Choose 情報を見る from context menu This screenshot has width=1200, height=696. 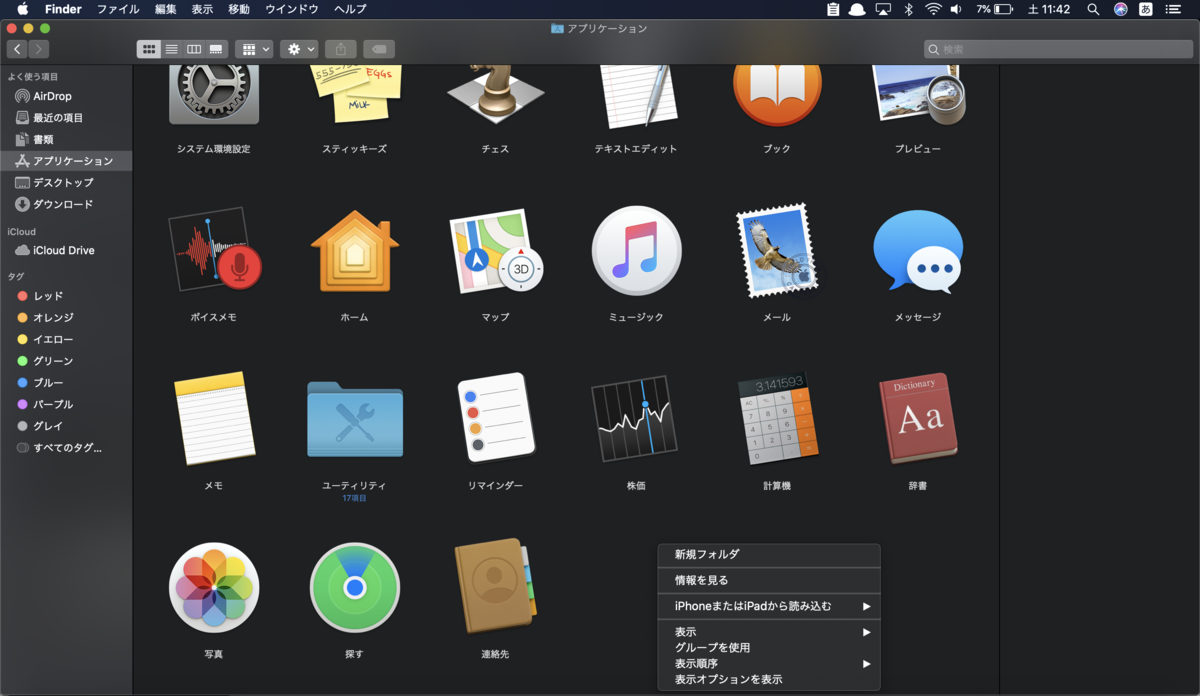[x=769, y=580]
